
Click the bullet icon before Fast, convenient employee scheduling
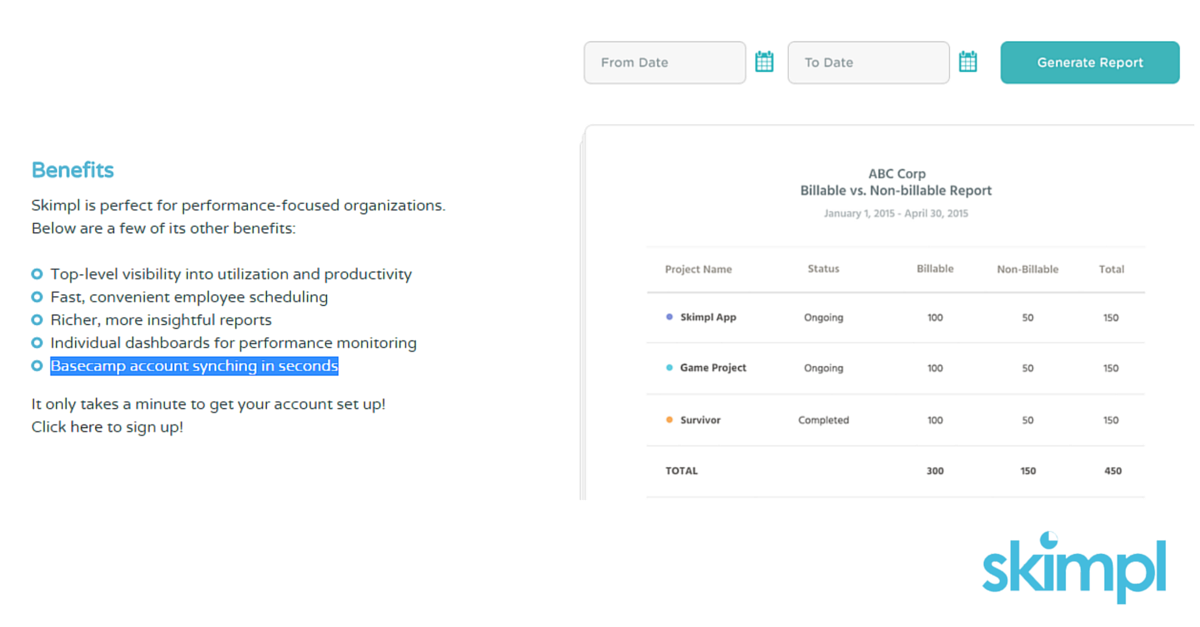[x=38, y=297]
